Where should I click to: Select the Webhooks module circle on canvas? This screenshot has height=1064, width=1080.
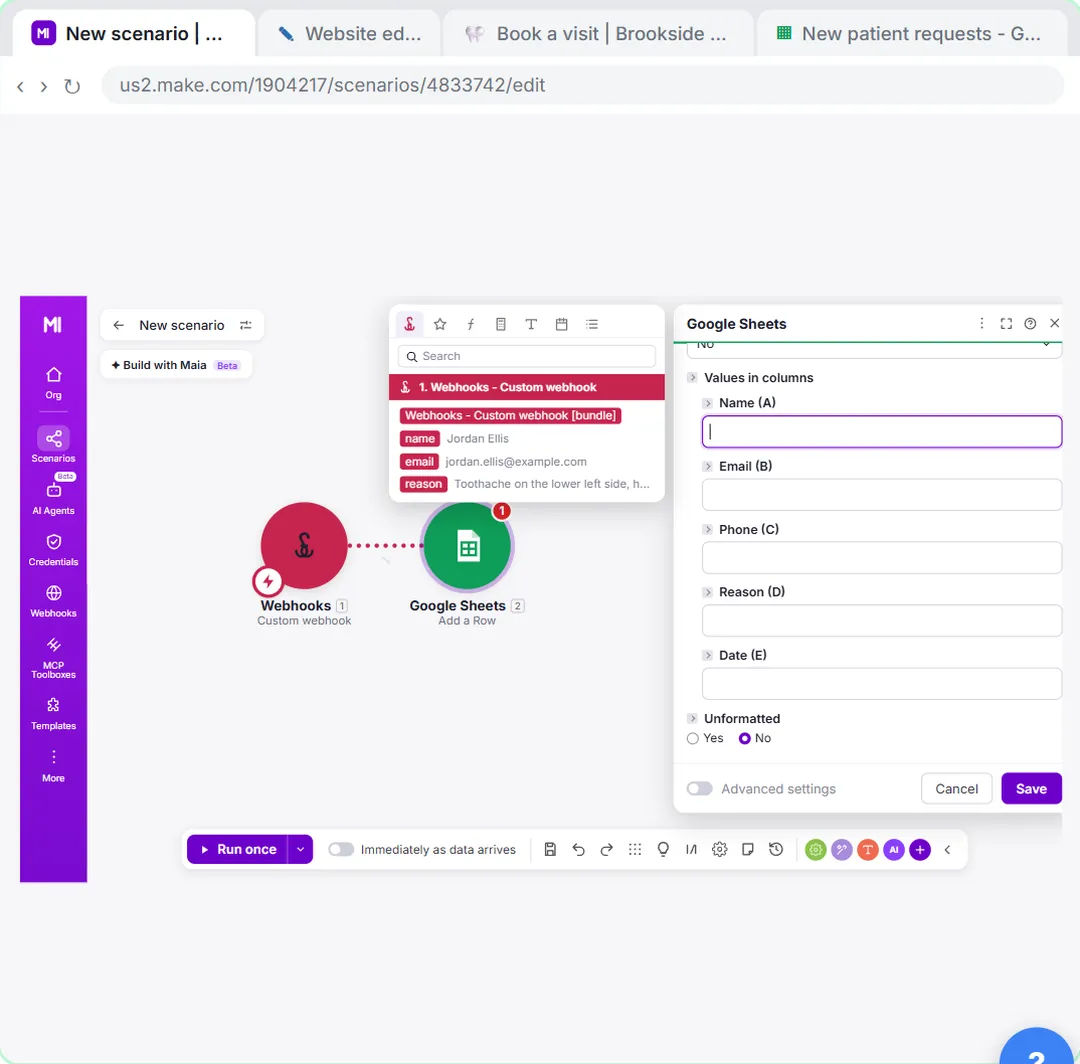tap(304, 545)
